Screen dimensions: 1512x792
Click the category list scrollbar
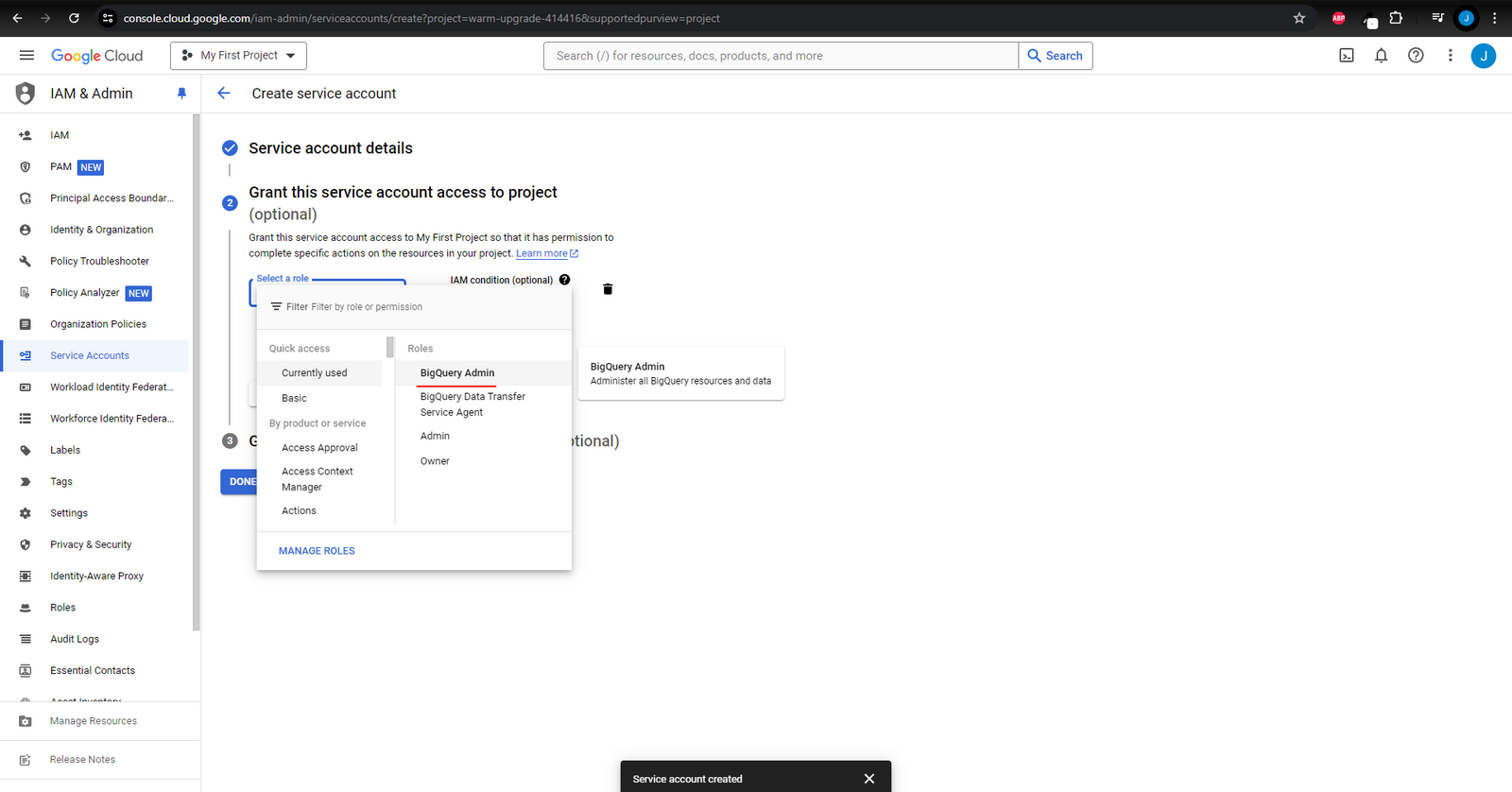pyautogui.click(x=389, y=347)
